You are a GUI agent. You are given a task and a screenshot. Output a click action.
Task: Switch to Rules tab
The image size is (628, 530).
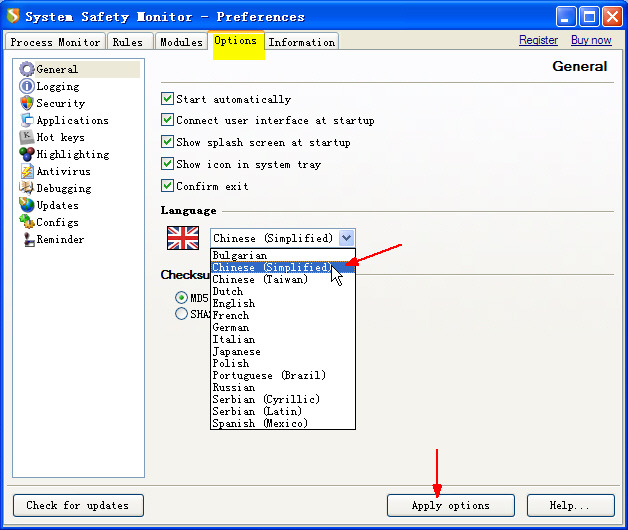(131, 42)
